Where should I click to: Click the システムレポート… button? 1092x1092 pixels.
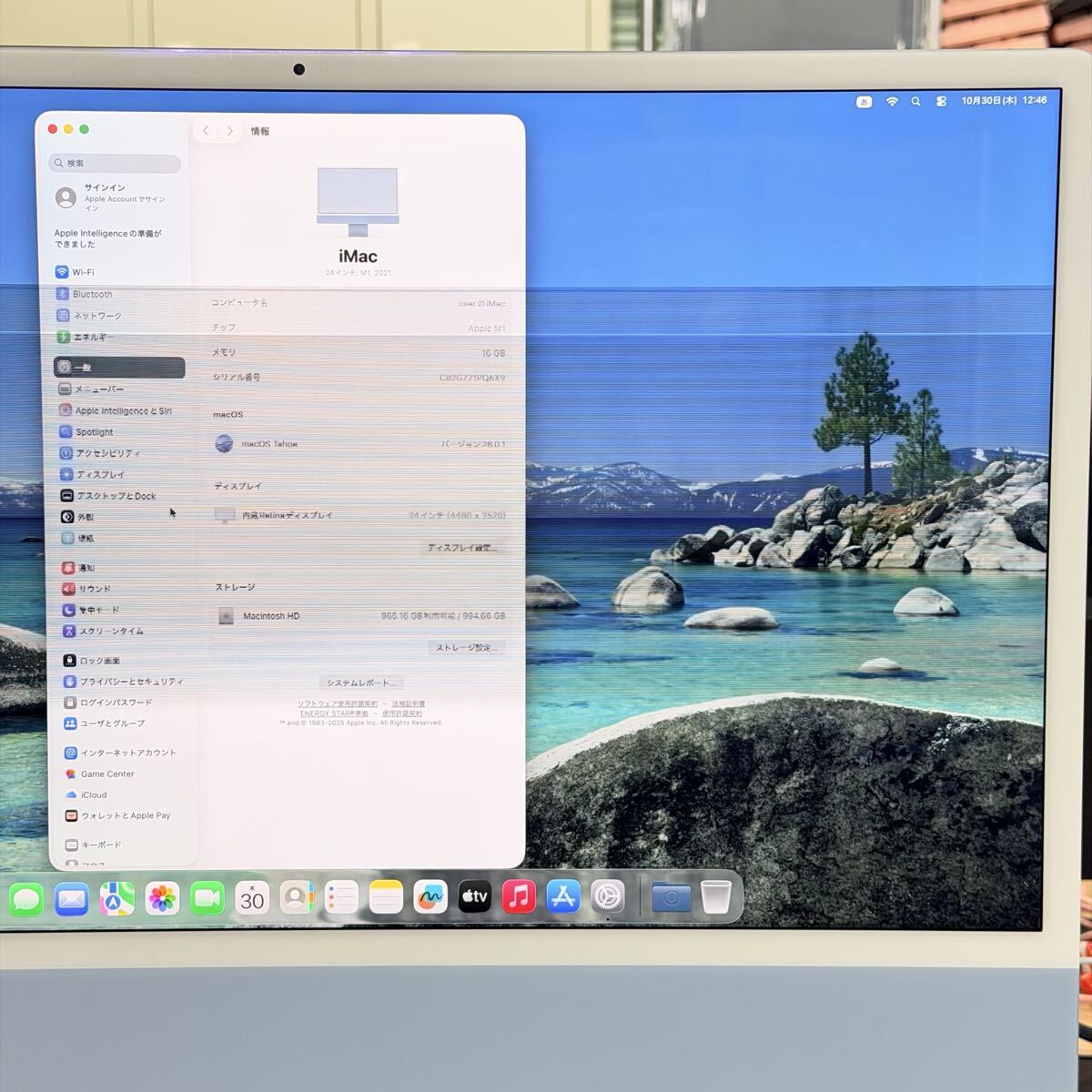pos(361,682)
